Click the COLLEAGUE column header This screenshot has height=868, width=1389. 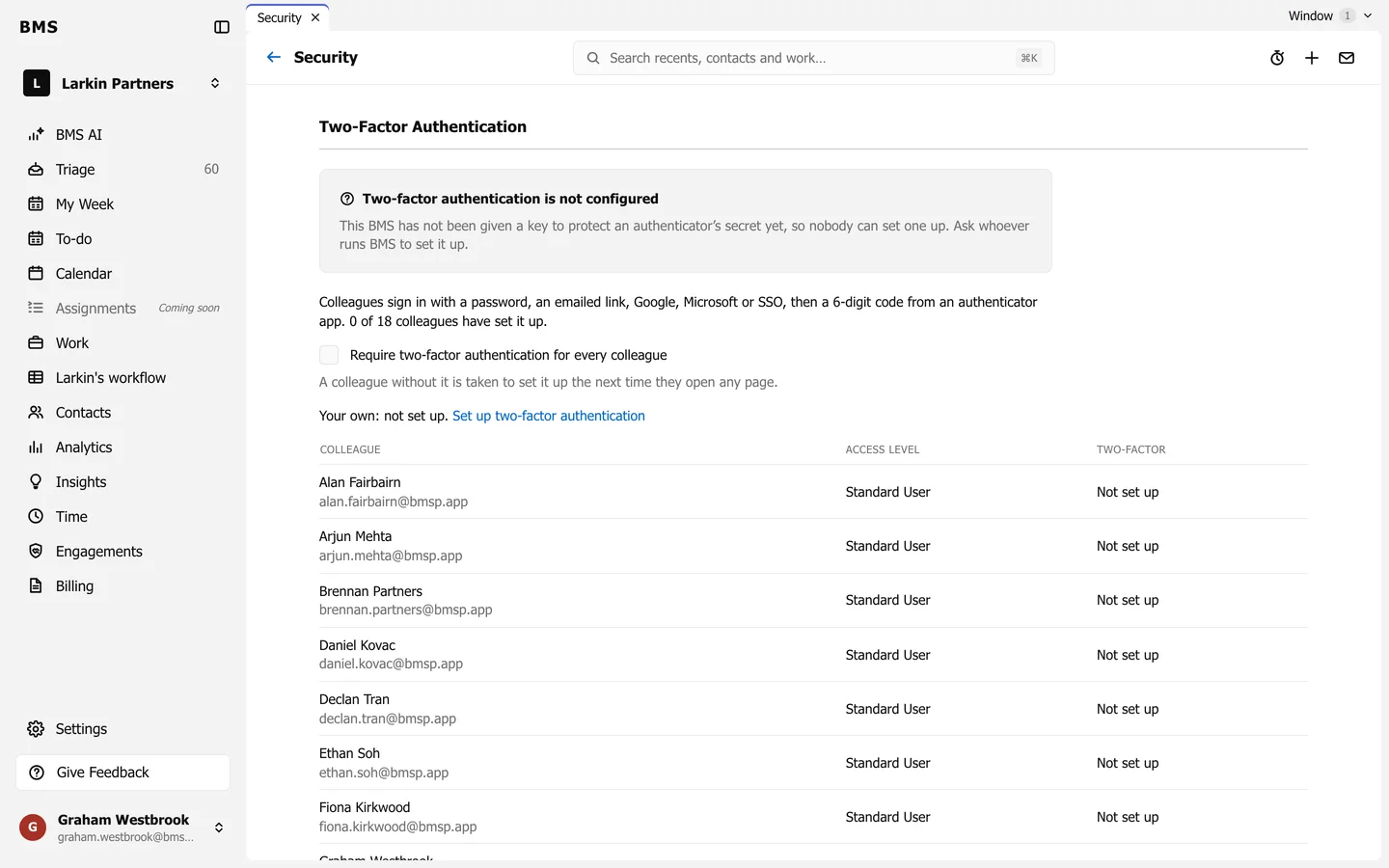pos(350,449)
